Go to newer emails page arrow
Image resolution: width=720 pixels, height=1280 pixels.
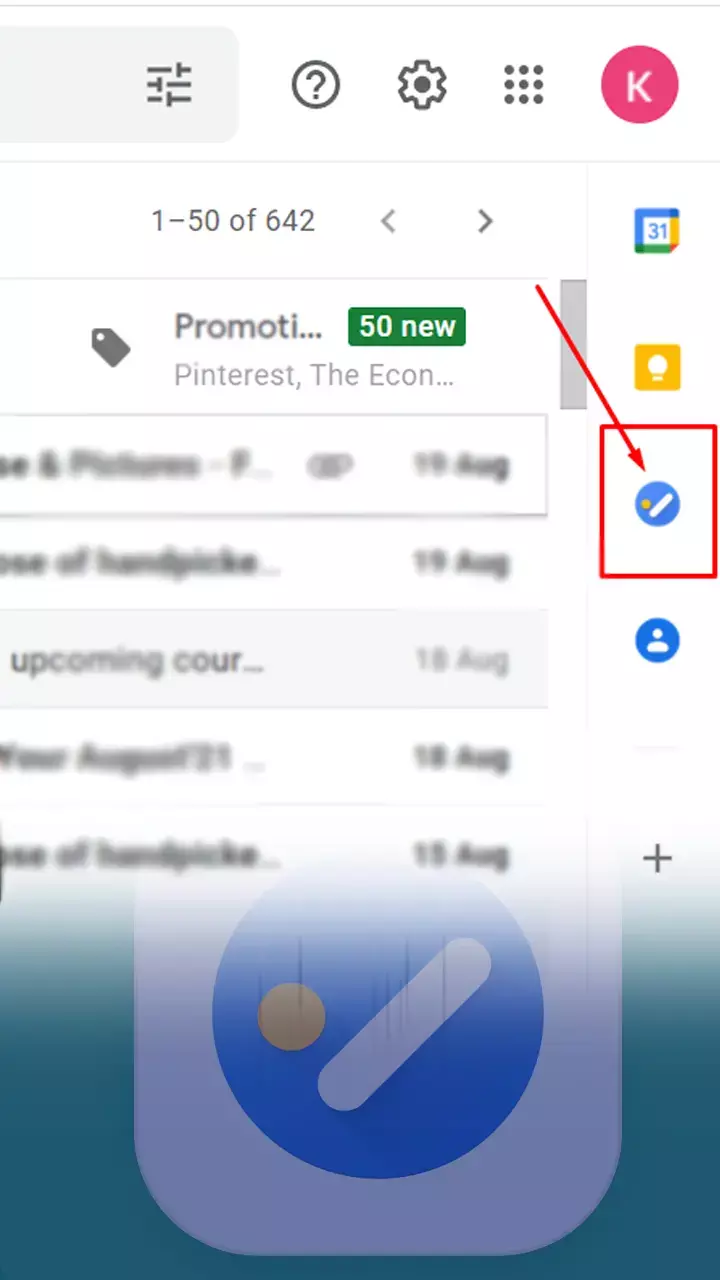(x=389, y=221)
